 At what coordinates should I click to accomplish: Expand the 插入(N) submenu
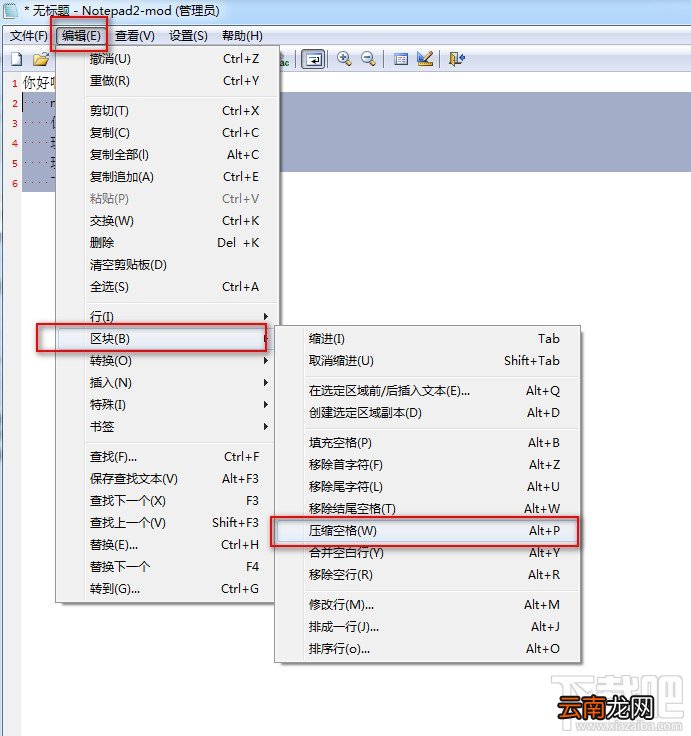[x=166, y=383]
